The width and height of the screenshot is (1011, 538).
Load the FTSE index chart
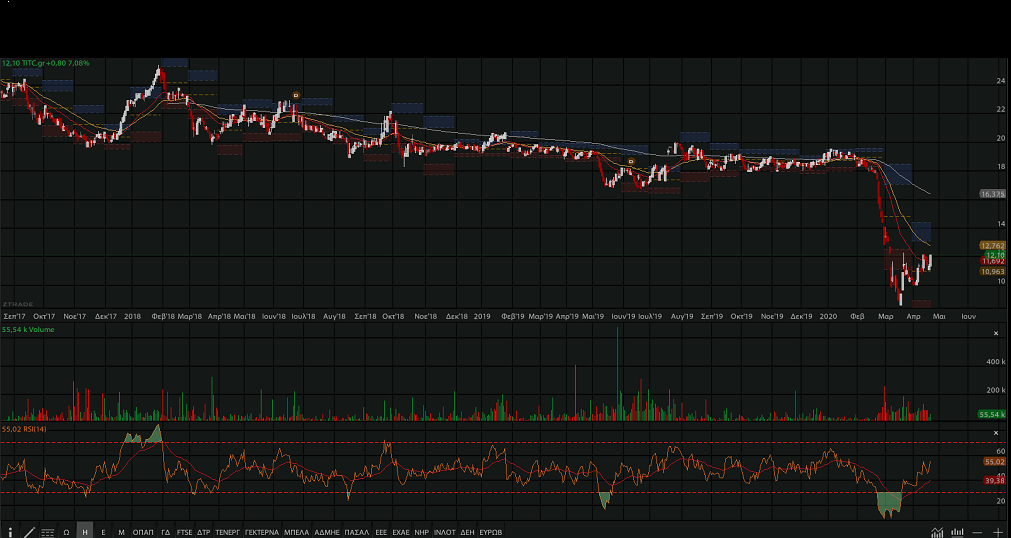(x=184, y=532)
